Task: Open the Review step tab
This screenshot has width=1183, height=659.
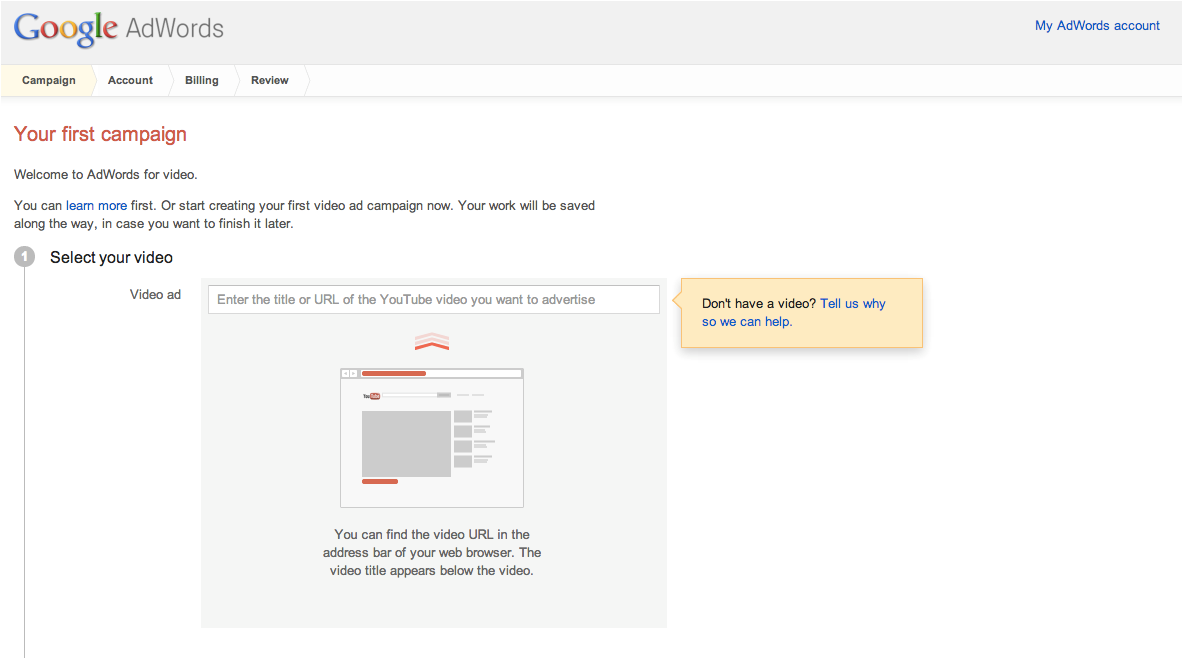Action: [x=269, y=80]
